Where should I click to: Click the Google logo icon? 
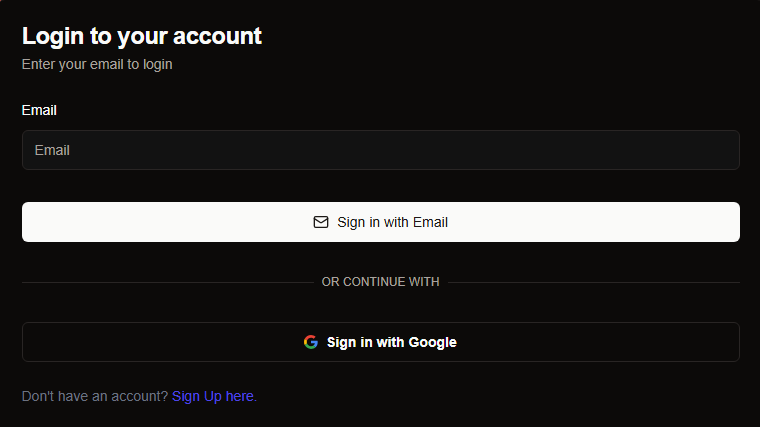[x=311, y=342]
